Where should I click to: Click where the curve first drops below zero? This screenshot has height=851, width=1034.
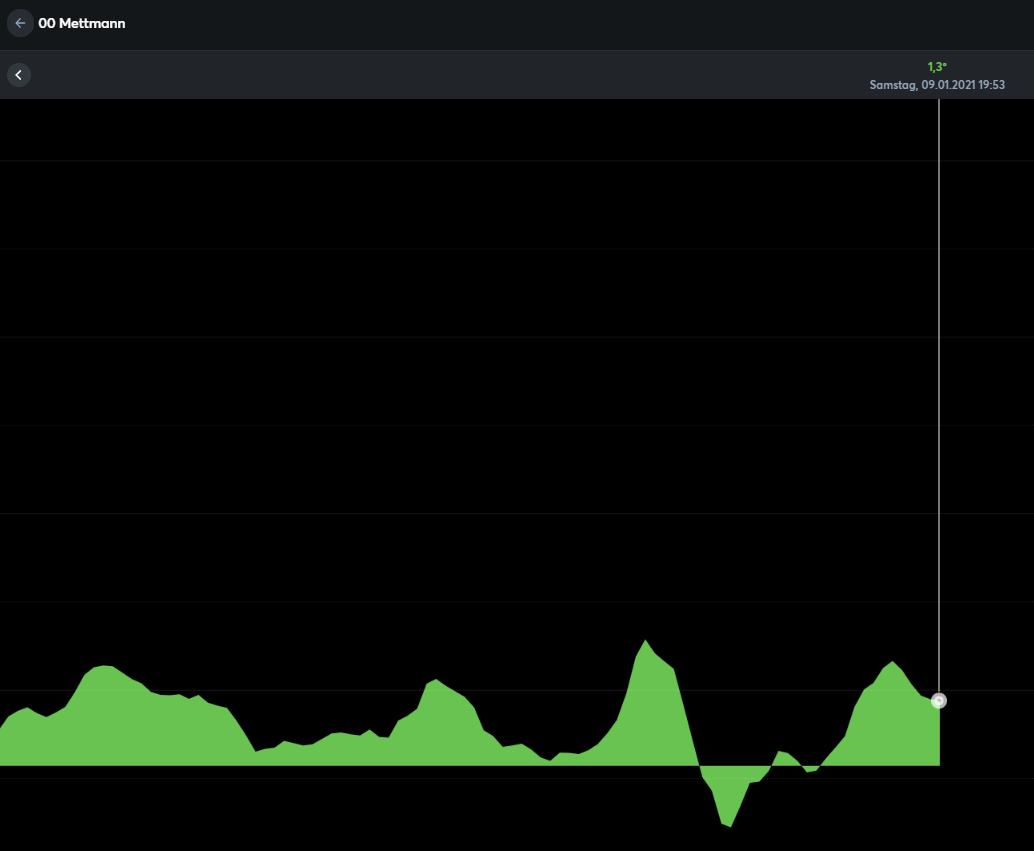697,766
